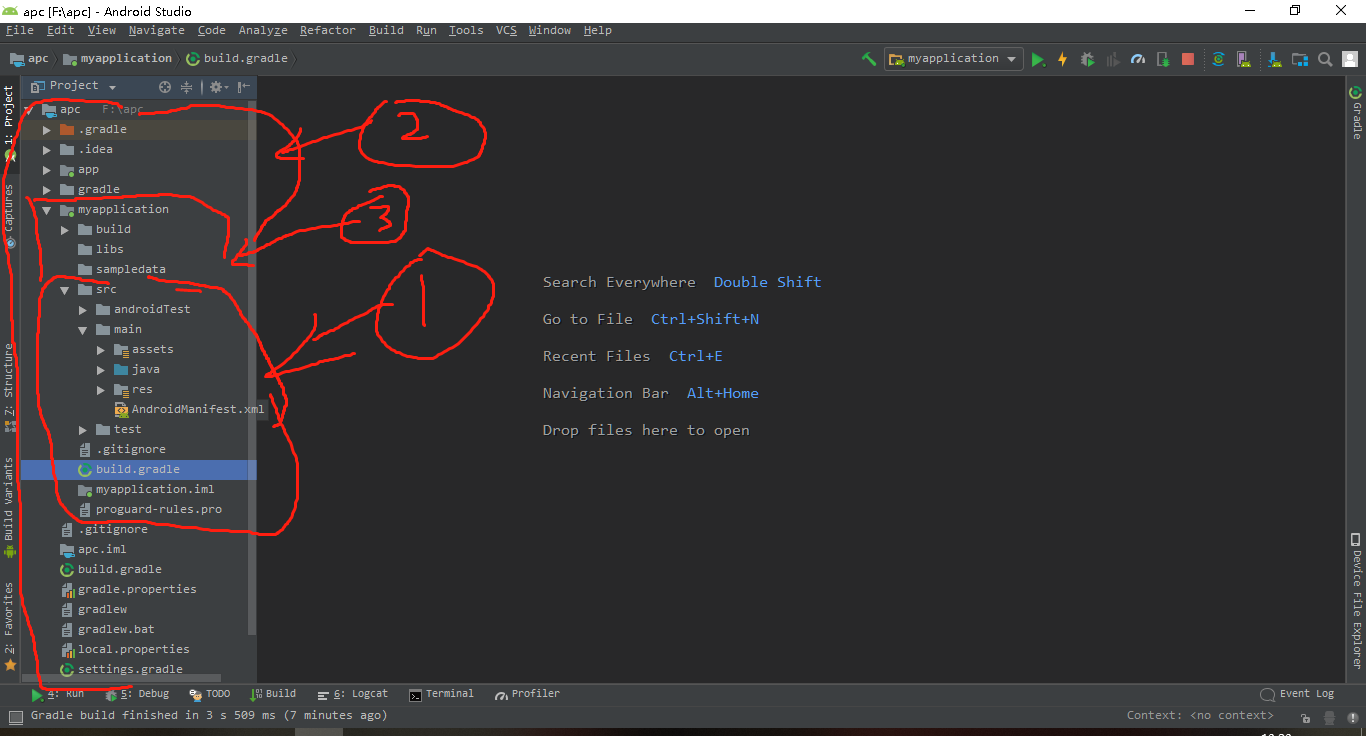This screenshot has height=736, width=1366.
Task: Click the Make Project hammer icon
Action: click(869, 59)
